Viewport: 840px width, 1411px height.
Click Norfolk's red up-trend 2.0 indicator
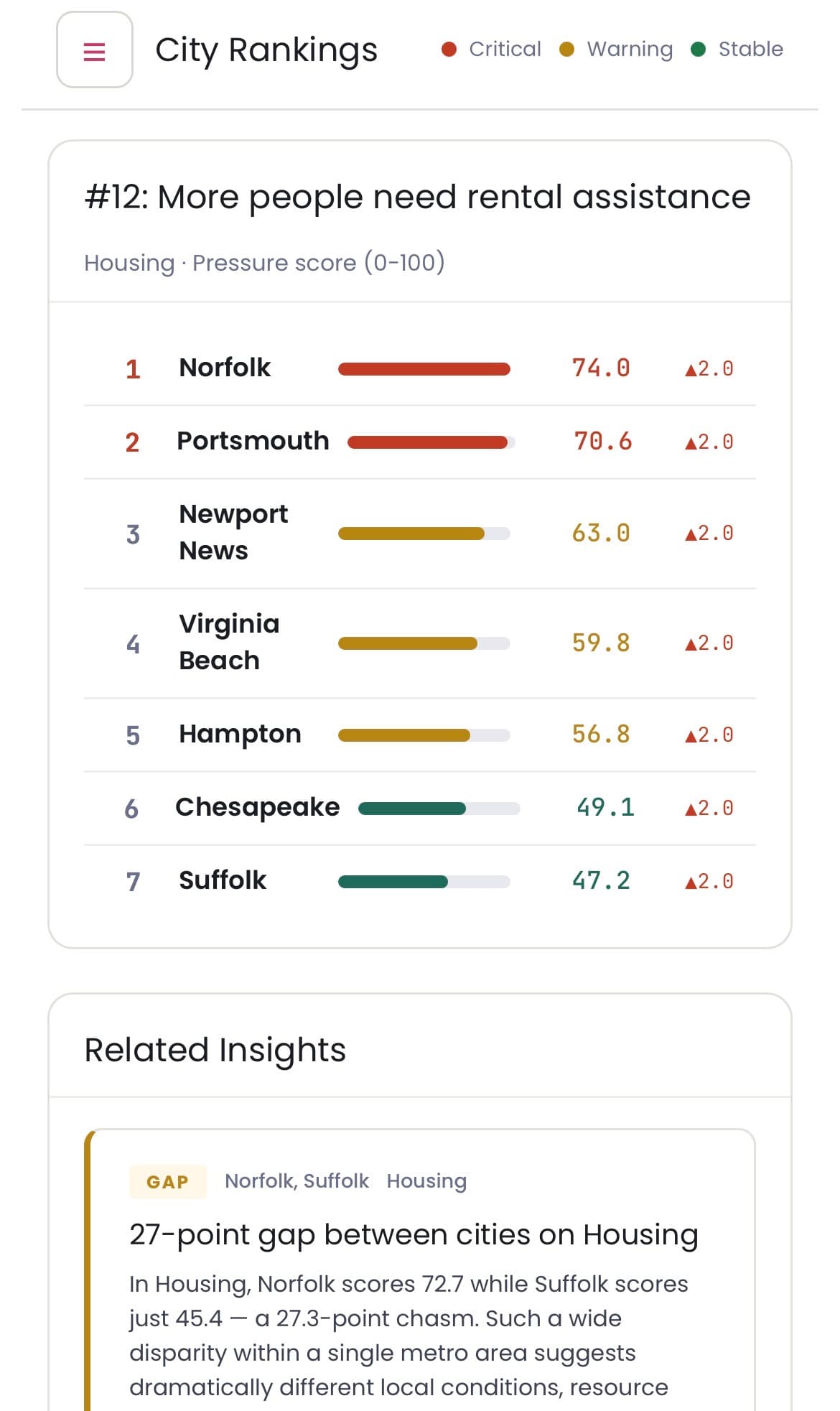click(x=709, y=369)
